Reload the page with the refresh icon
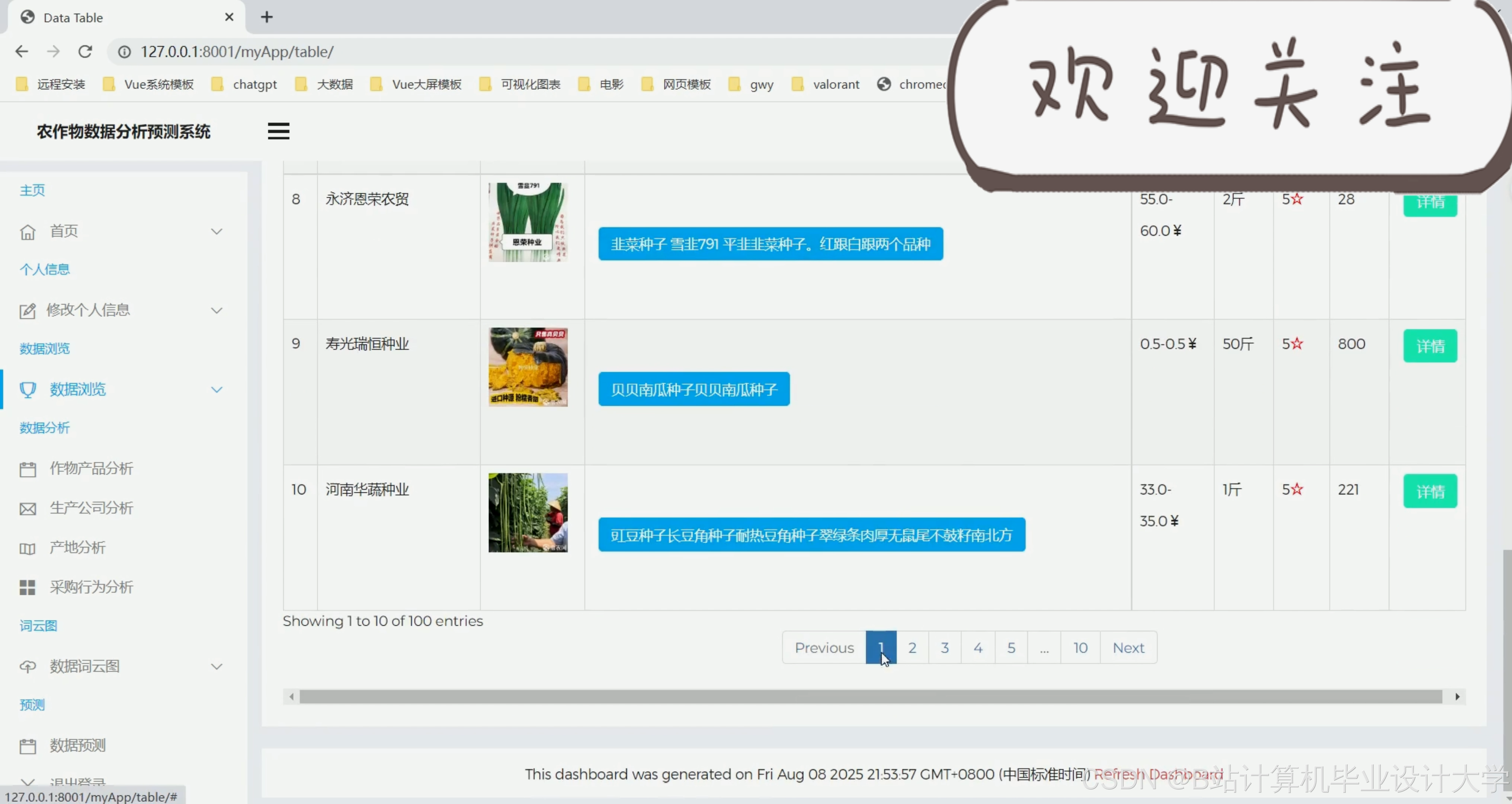The height and width of the screenshot is (804, 1512). pyautogui.click(x=85, y=52)
